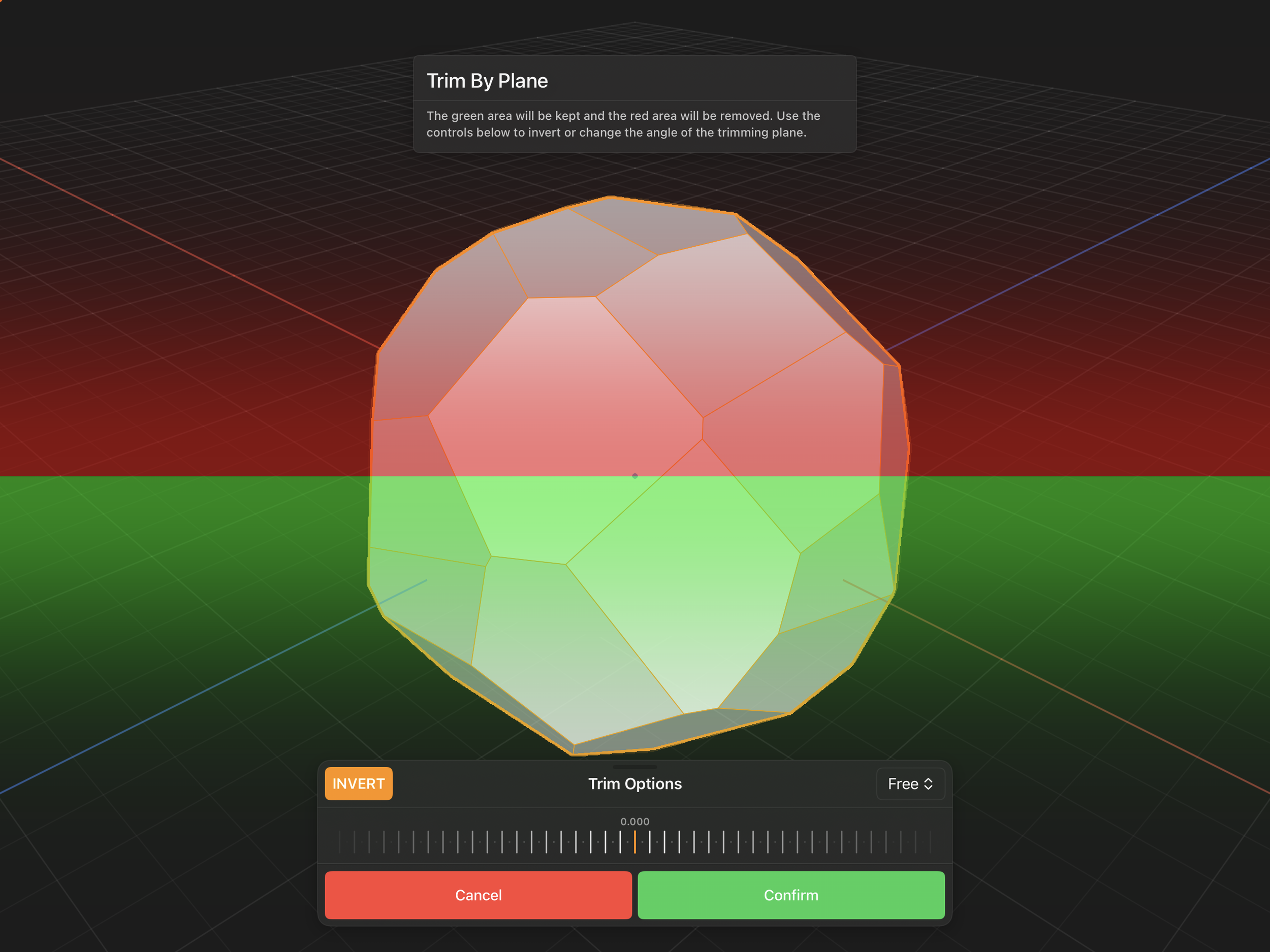1270x952 pixels.
Task: Tap the drag handle atop Trim Options panel
Action: pyautogui.click(x=634, y=767)
